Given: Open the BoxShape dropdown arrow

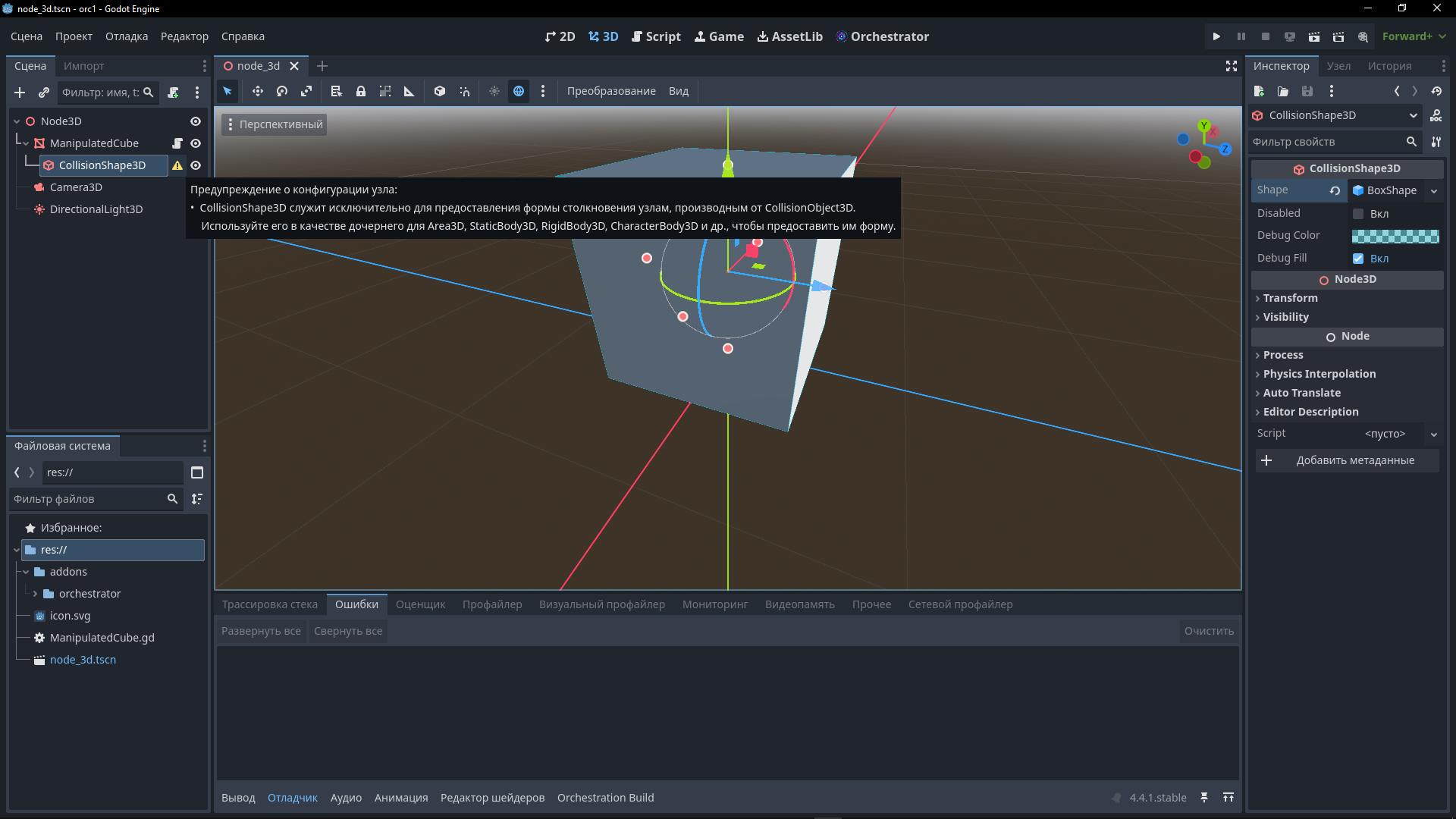Looking at the screenshot, I should click(1434, 191).
